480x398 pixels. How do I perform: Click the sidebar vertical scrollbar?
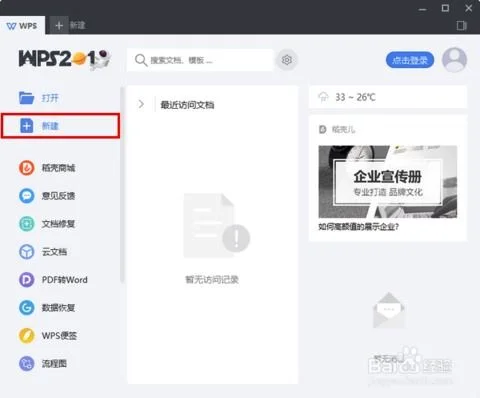pos(122,185)
